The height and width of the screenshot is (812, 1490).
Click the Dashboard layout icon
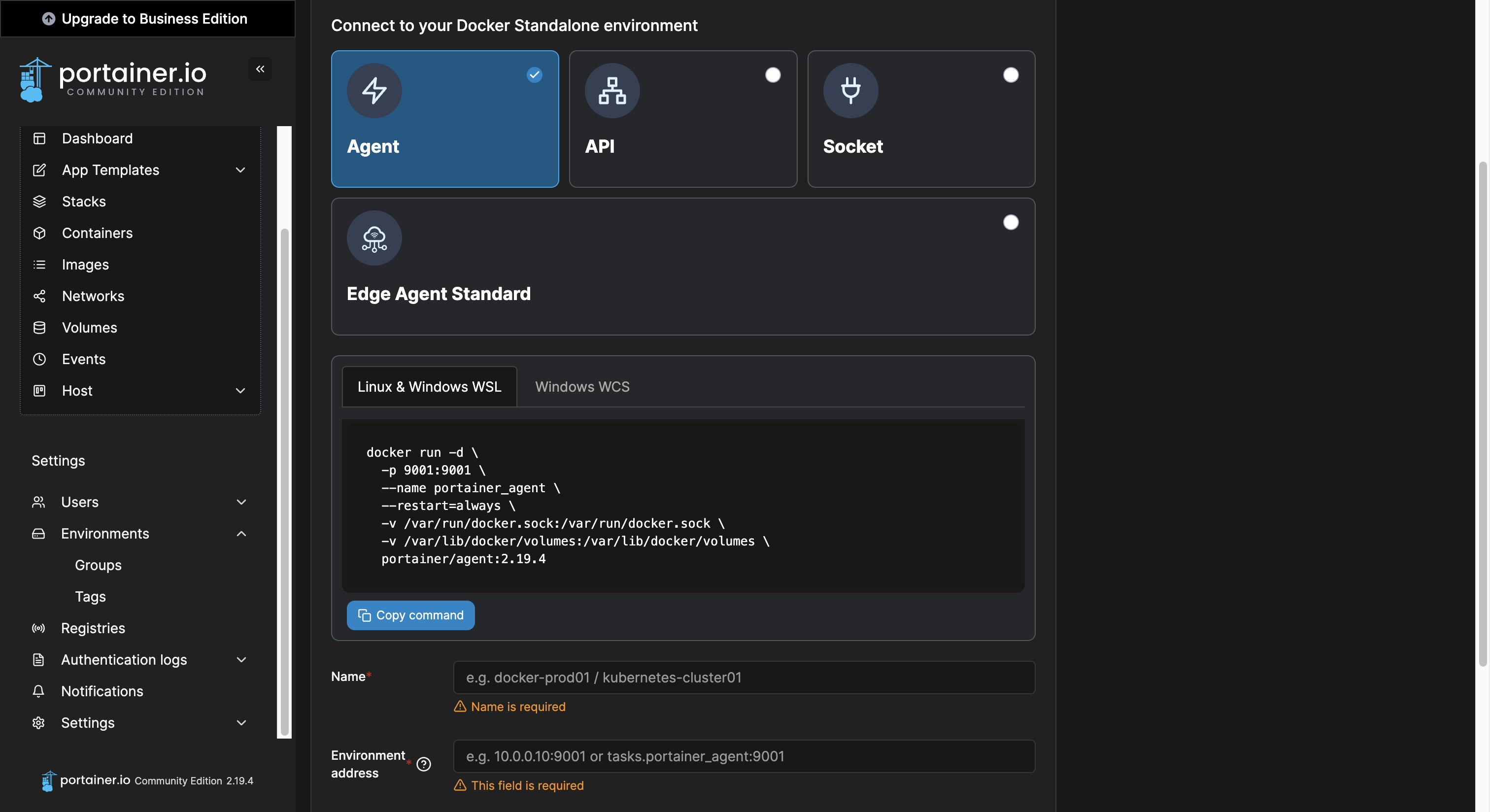click(39, 139)
